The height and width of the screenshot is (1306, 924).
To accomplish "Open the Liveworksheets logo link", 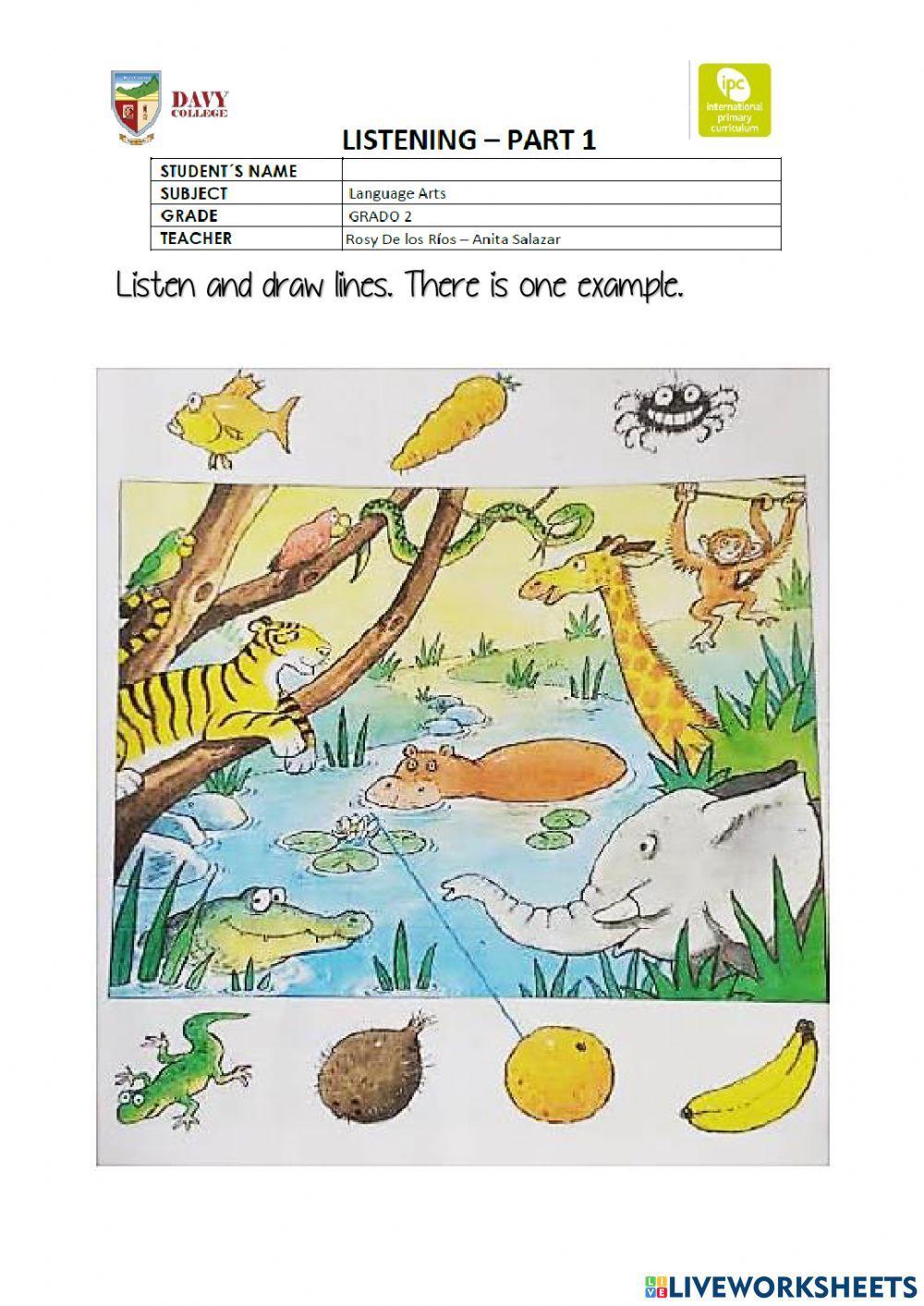I will tap(781, 1286).
